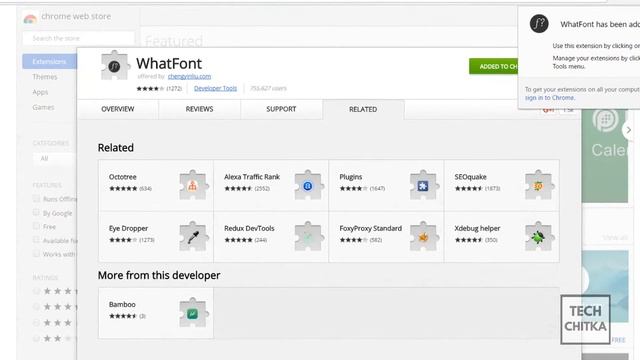This screenshot has height=360, width=640.
Task: Select the top ratings filter radio button
Action: 36,291
